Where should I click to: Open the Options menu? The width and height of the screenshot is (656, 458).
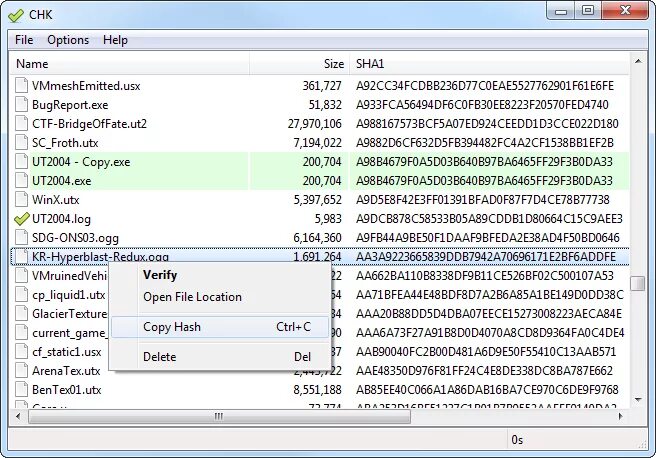pos(68,40)
